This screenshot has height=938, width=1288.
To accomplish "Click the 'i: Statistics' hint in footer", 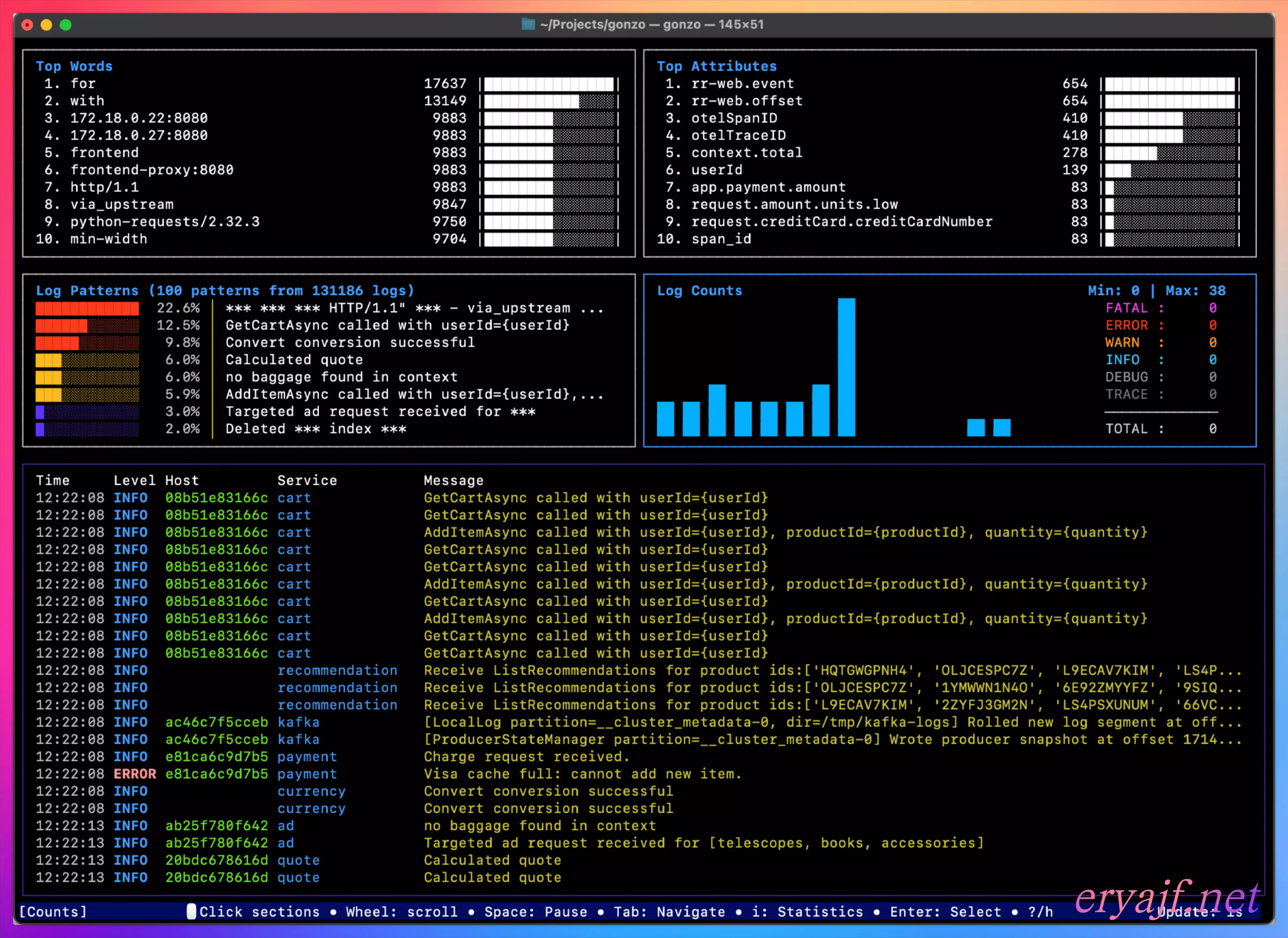I will coord(807,911).
